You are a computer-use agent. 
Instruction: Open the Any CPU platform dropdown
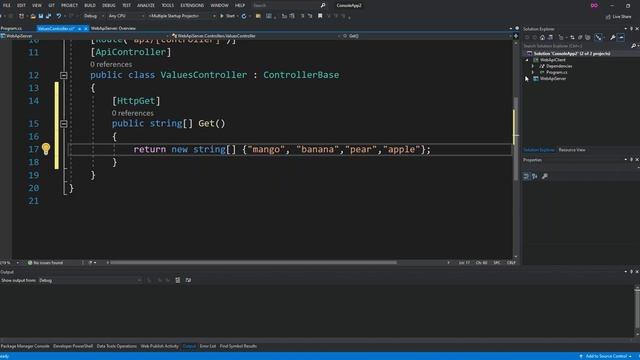(x=126, y=16)
